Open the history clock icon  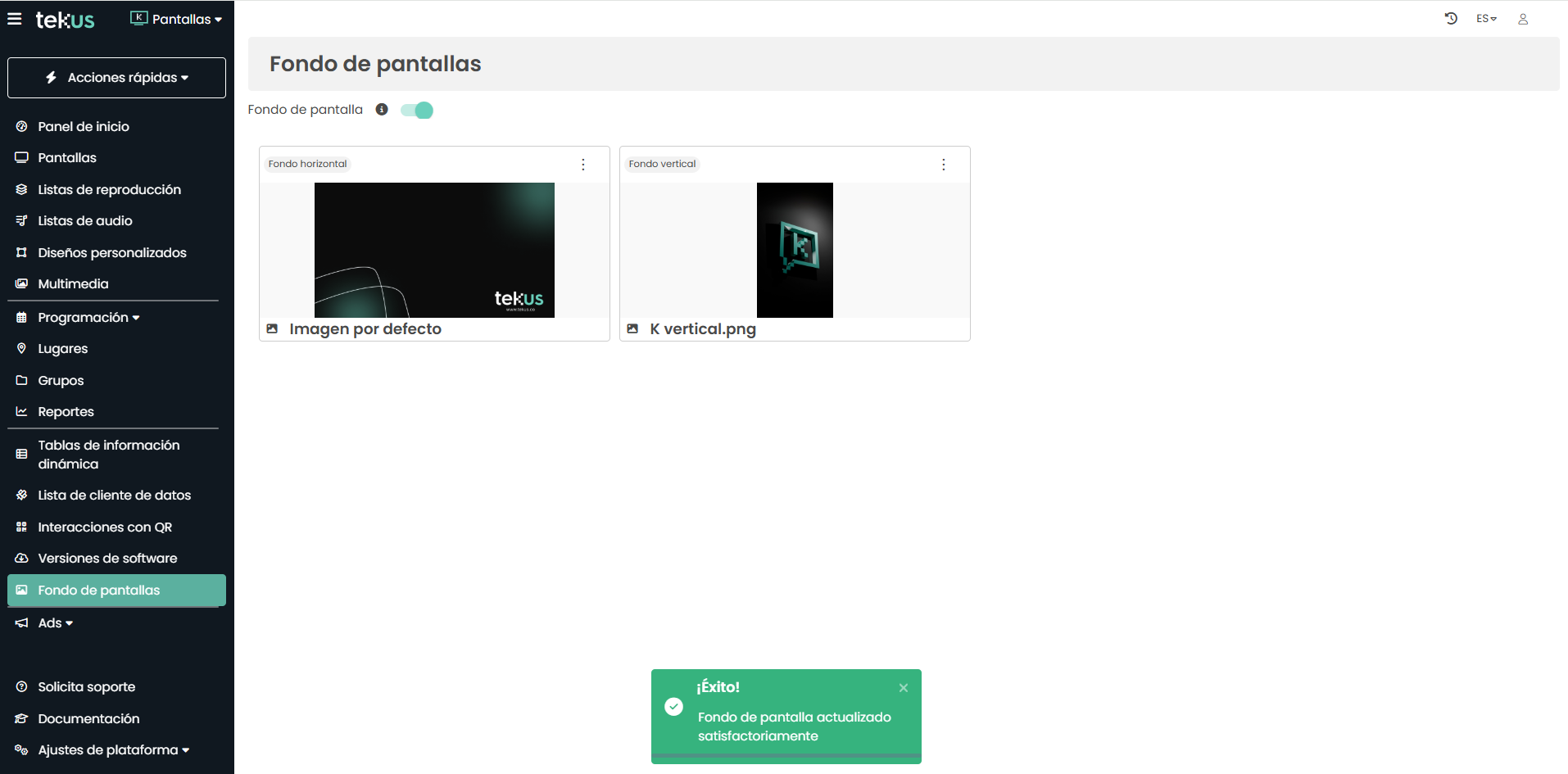pyautogui.click(x=1451, y=19)
